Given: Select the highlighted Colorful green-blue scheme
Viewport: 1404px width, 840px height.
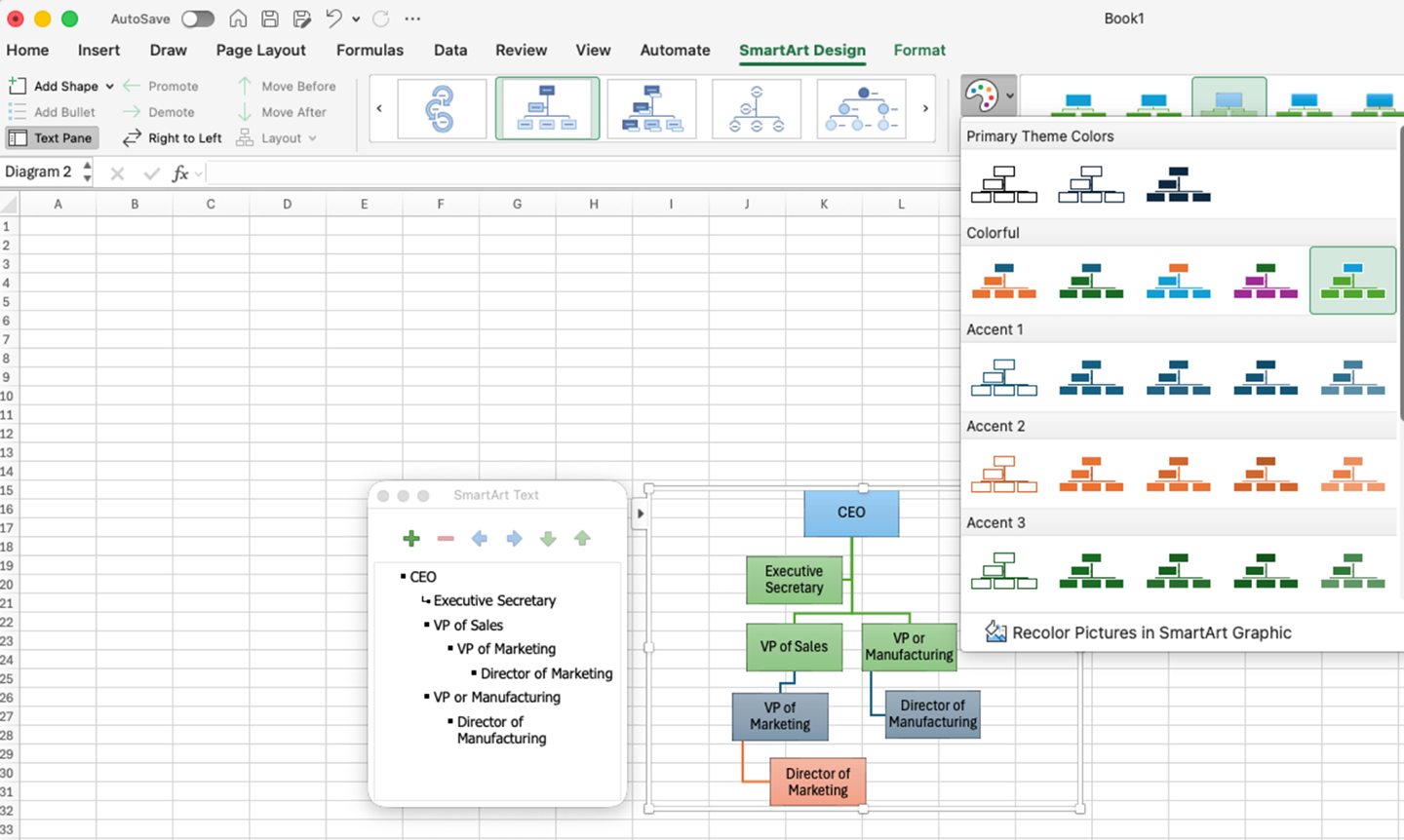Looking at the screenshot, I should (1352, 281).
